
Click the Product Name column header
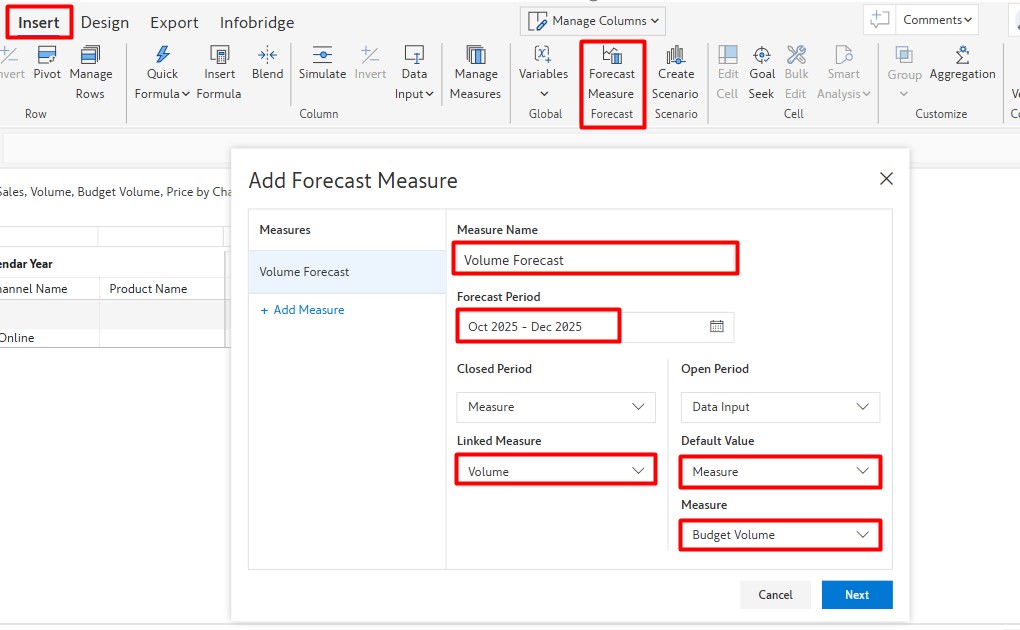point(148,288)
